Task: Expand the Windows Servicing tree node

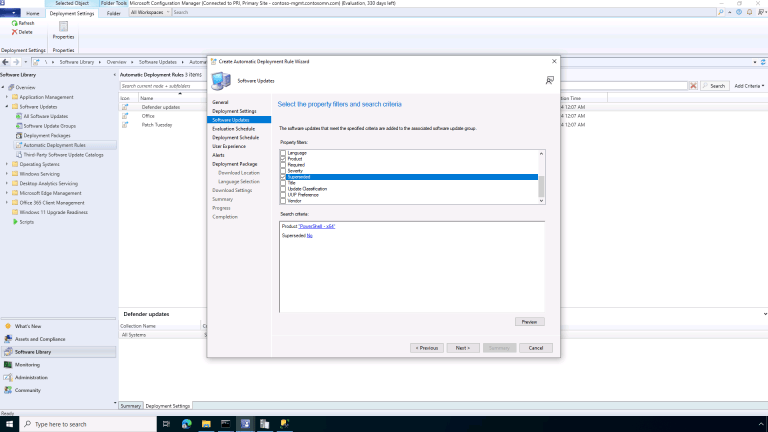Action: coord(7,174)
